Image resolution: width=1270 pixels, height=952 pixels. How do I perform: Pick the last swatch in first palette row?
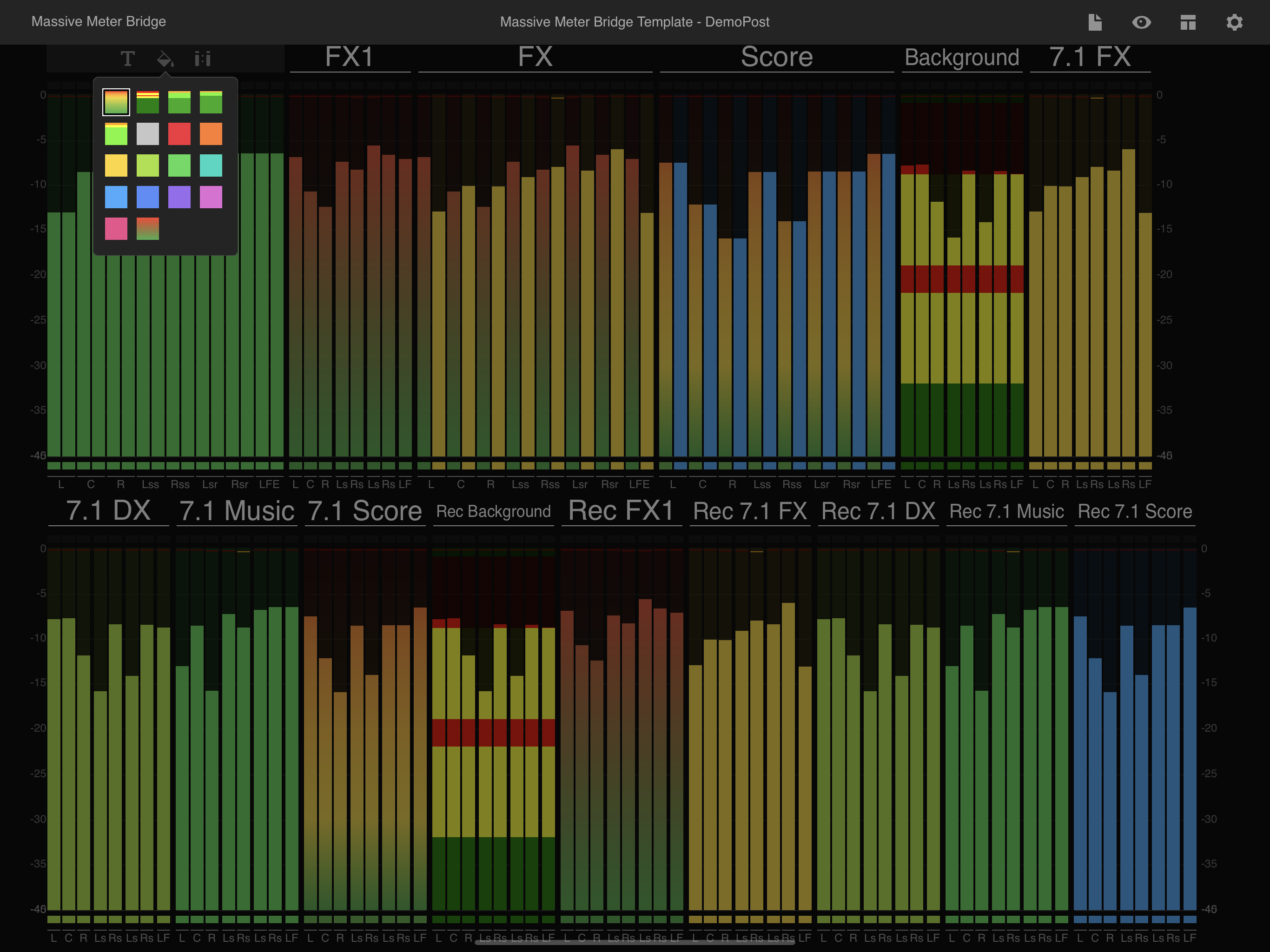tap(211, 102)
